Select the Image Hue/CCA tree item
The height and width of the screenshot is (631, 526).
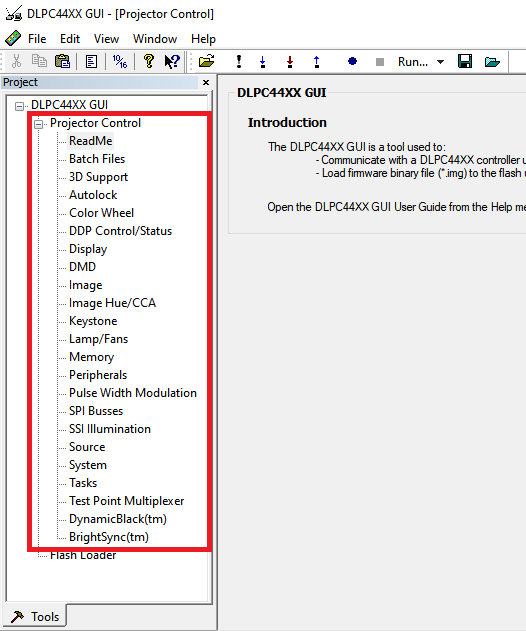coord(112,303)
